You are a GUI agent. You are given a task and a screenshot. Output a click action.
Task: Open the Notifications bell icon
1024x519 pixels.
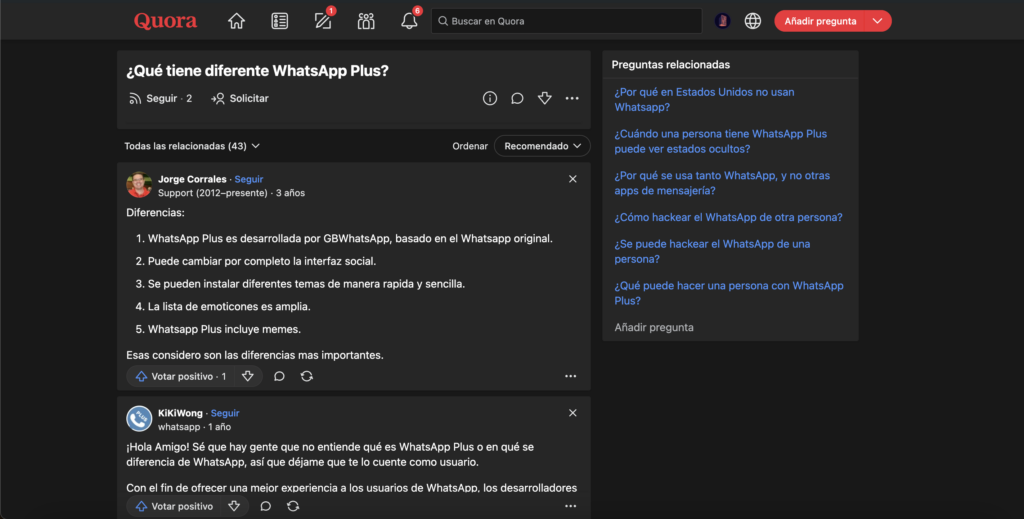[x=409, y=21]
